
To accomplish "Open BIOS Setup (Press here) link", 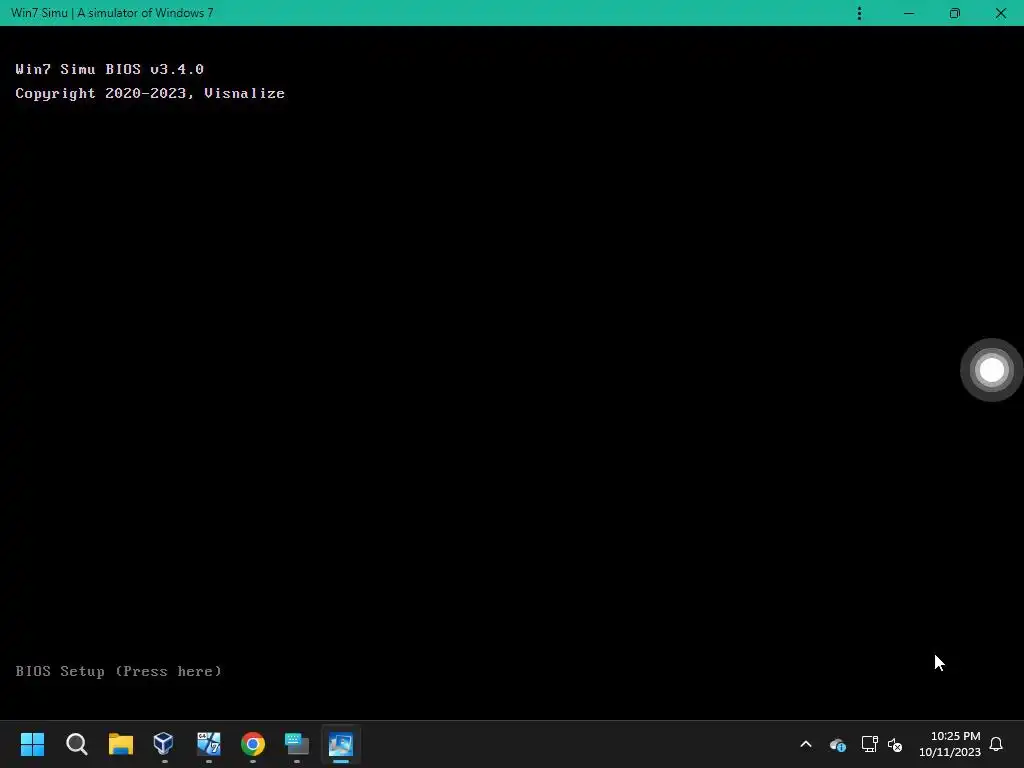I will click(x=118, y=671).
